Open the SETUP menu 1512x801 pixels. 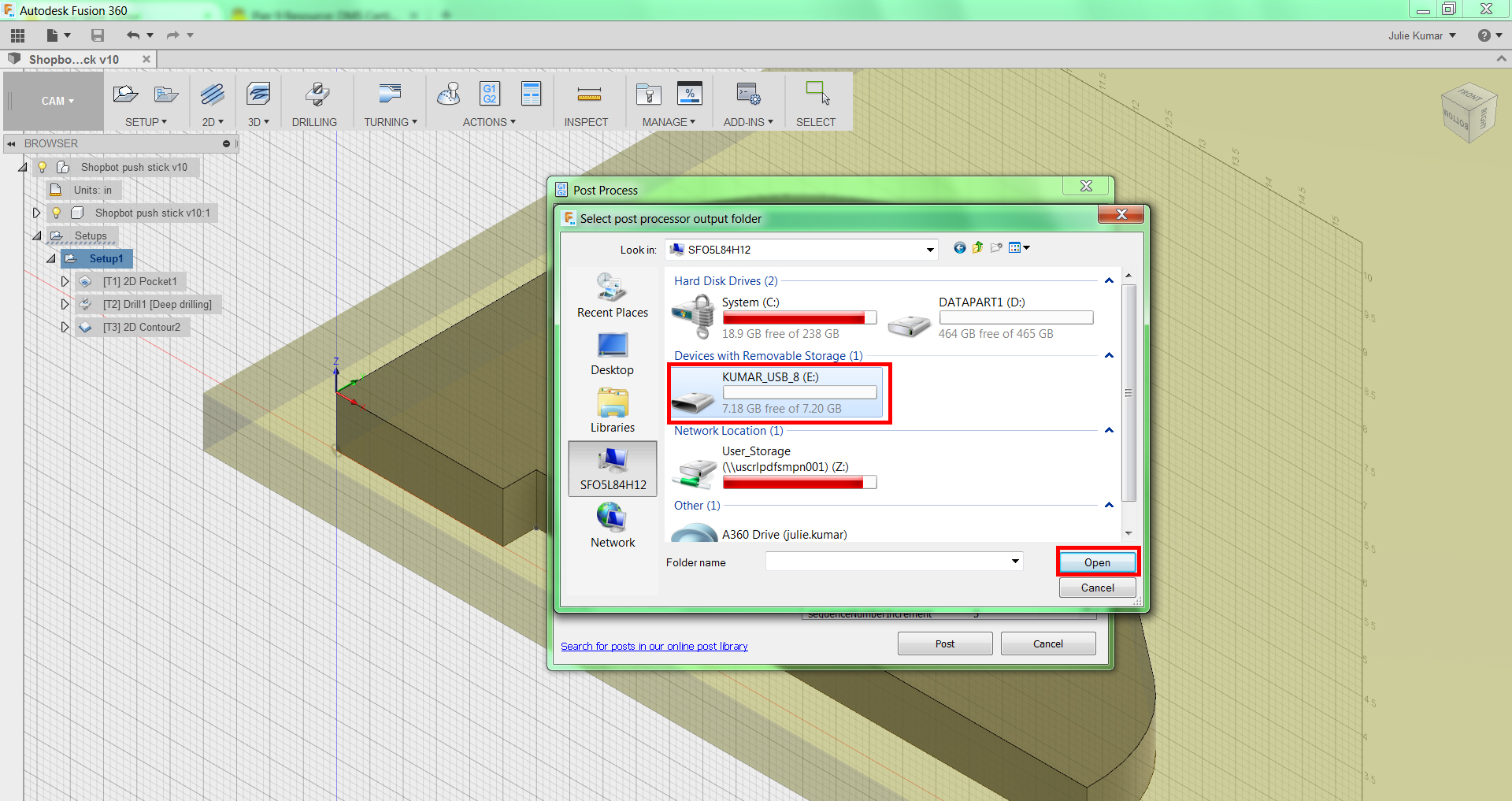146,122
